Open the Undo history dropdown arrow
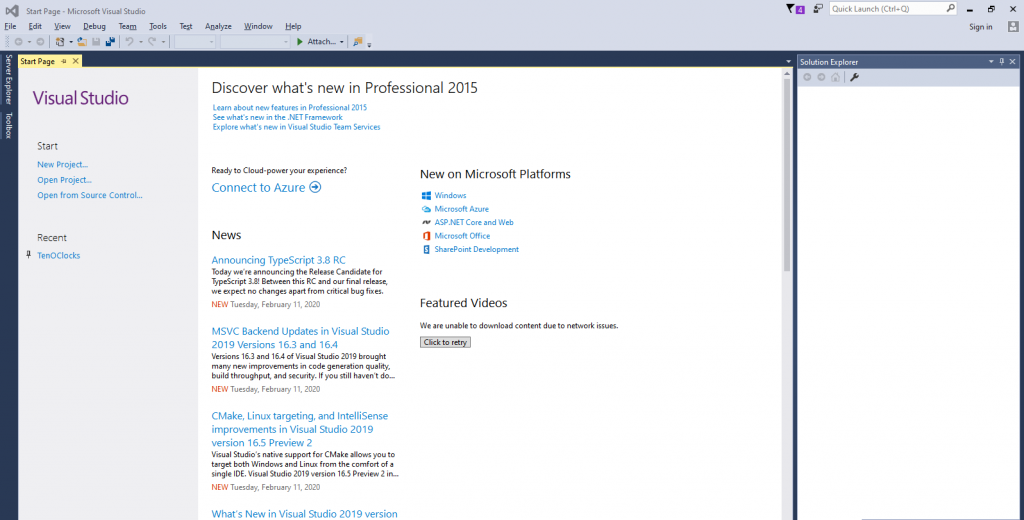 point(140,42)
